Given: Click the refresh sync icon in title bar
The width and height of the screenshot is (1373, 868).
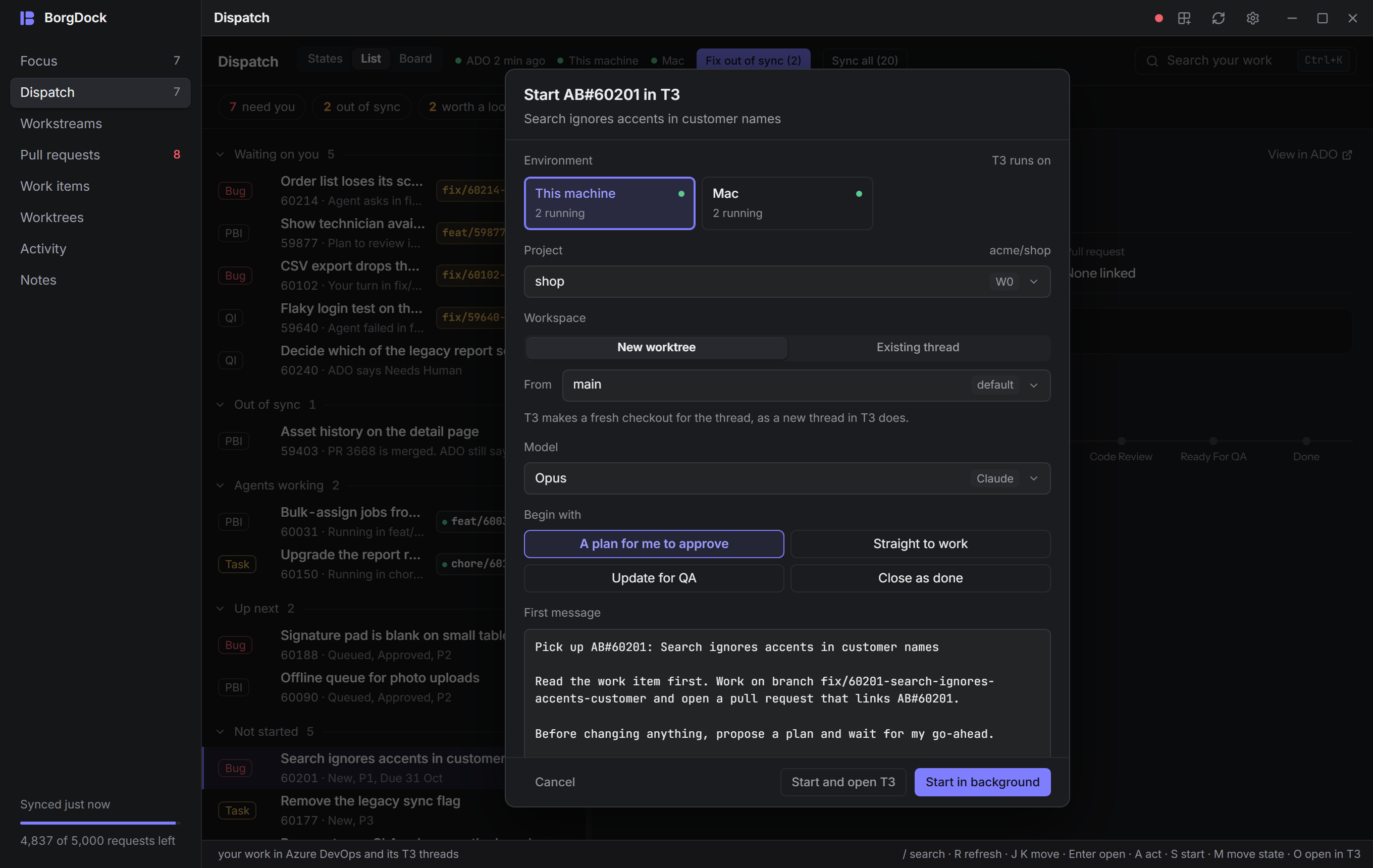Looking at the screenshot, I should [1219, 18].
